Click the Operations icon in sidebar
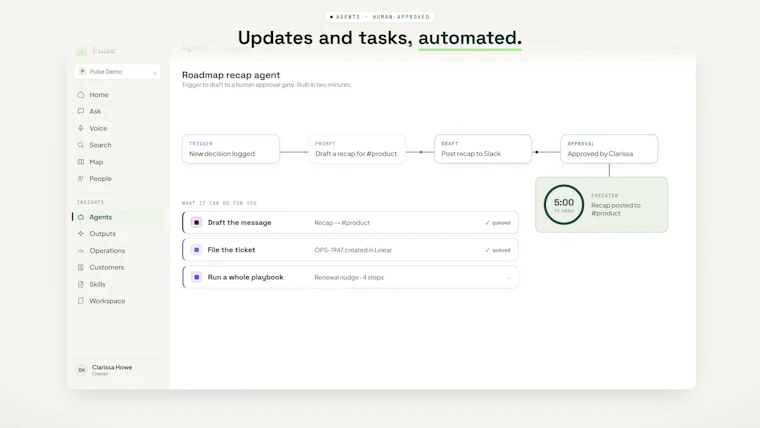This screenshot has height=428, width=760. click(x=80, y=251)
